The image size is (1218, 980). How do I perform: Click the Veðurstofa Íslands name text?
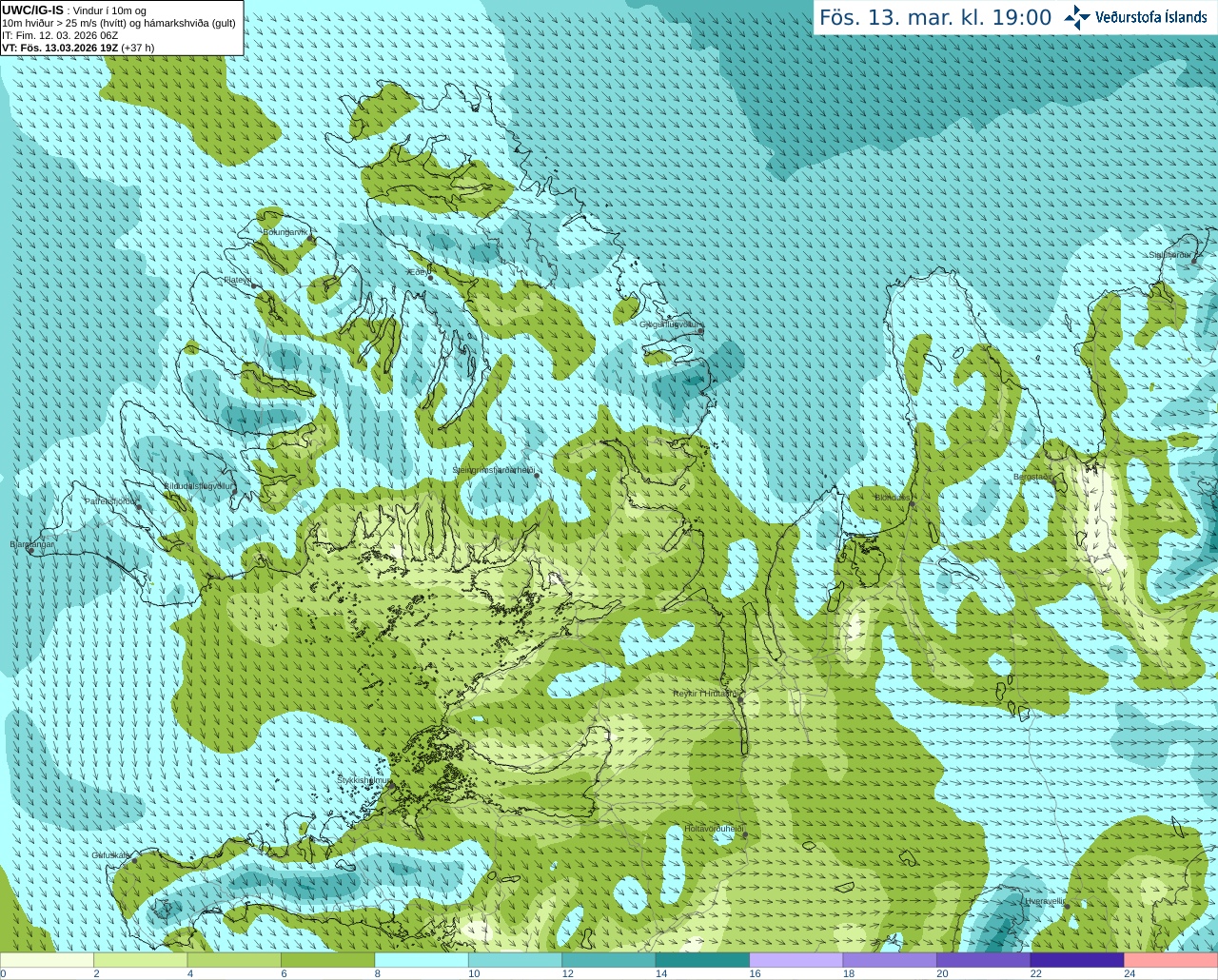tap(1151, 17)
